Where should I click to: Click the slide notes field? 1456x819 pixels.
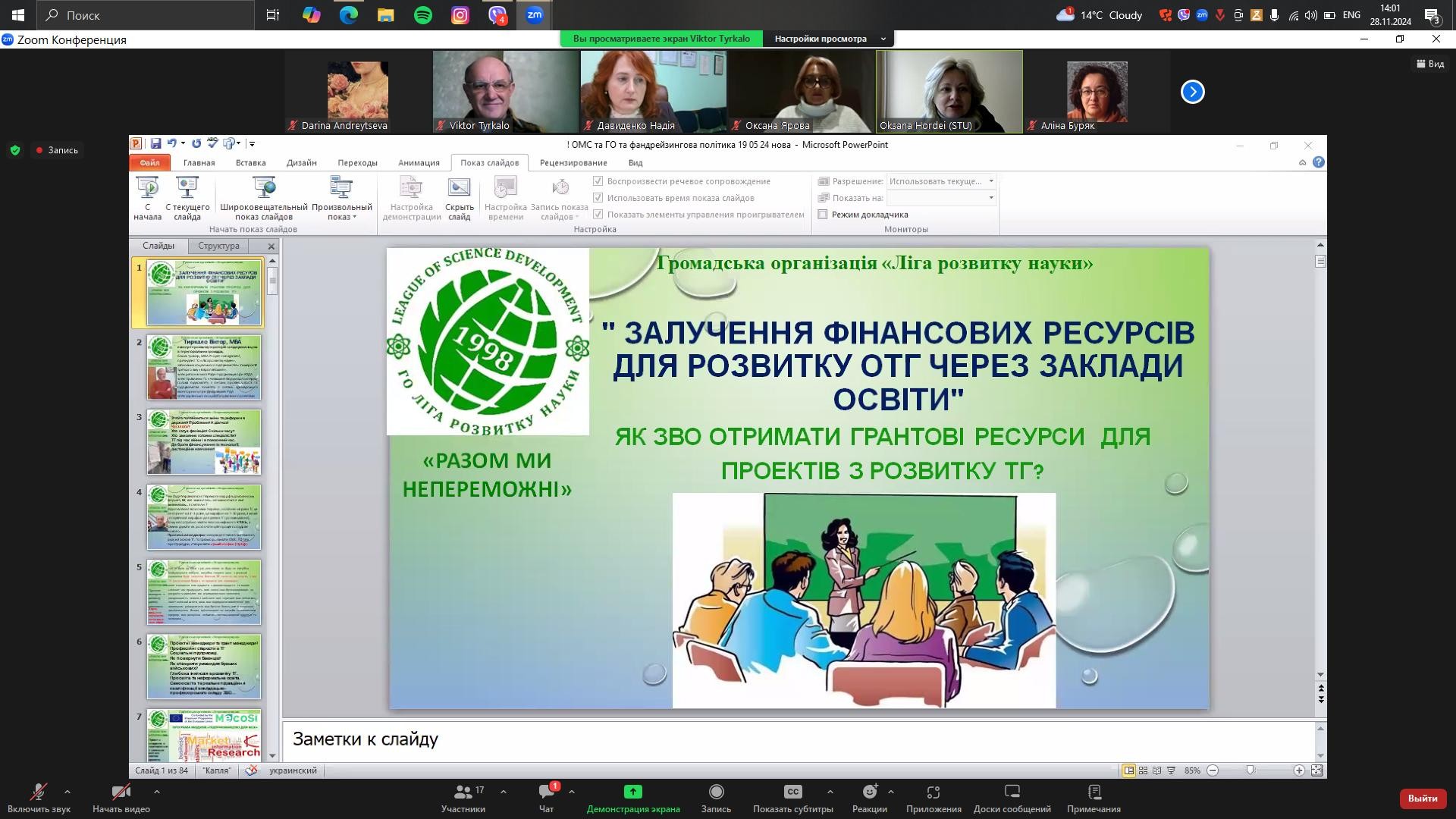[x=799, y=739]
